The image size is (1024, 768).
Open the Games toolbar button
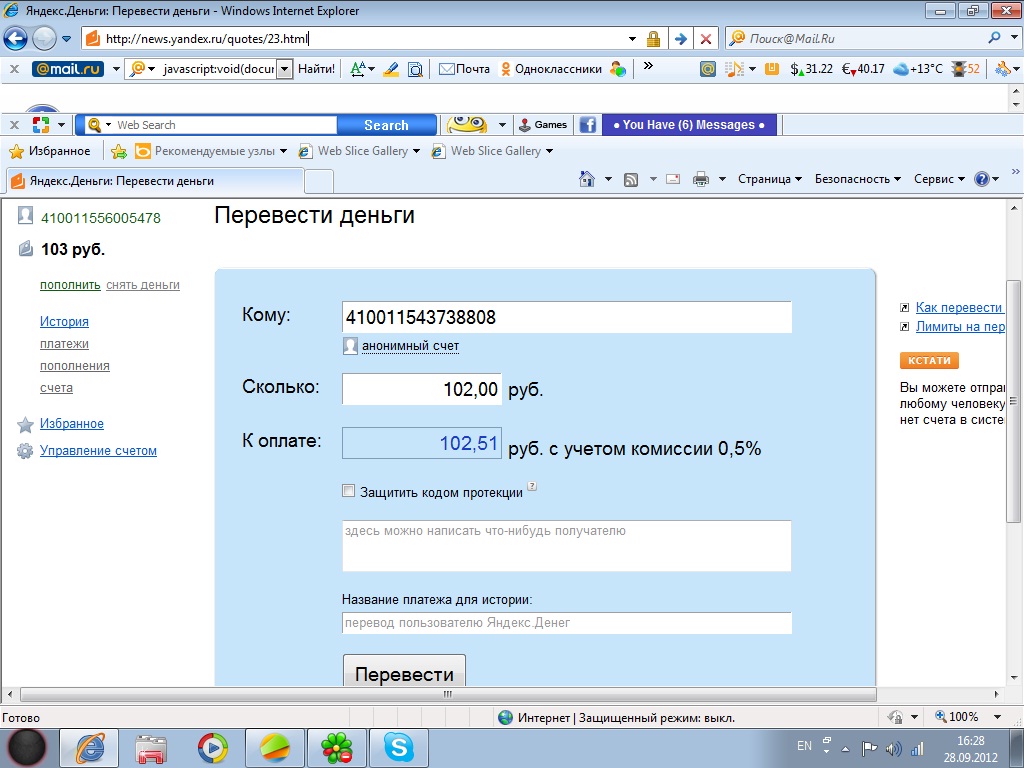click(543, 124)
